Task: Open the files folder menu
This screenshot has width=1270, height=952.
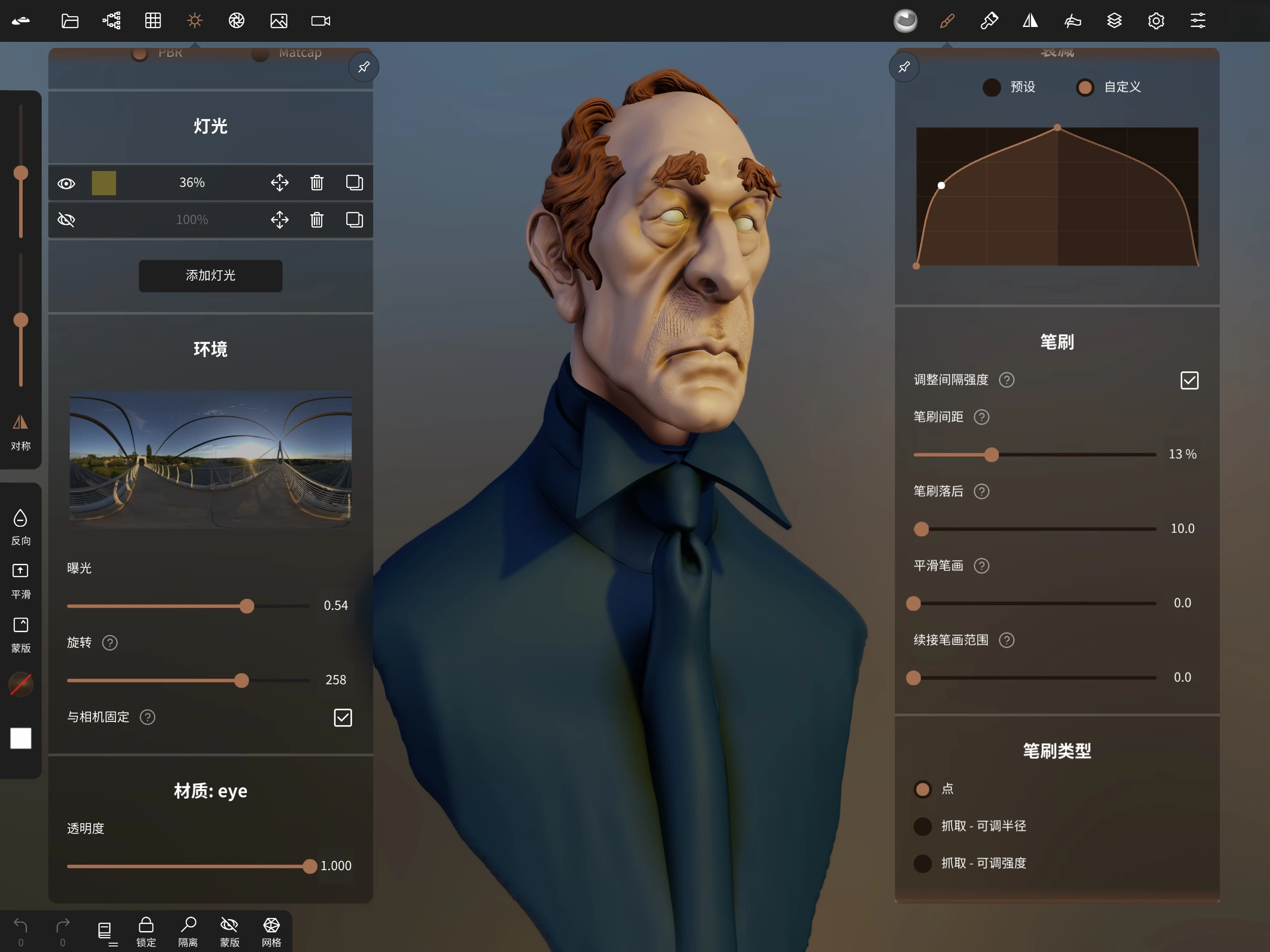Action: pos(69,21)
